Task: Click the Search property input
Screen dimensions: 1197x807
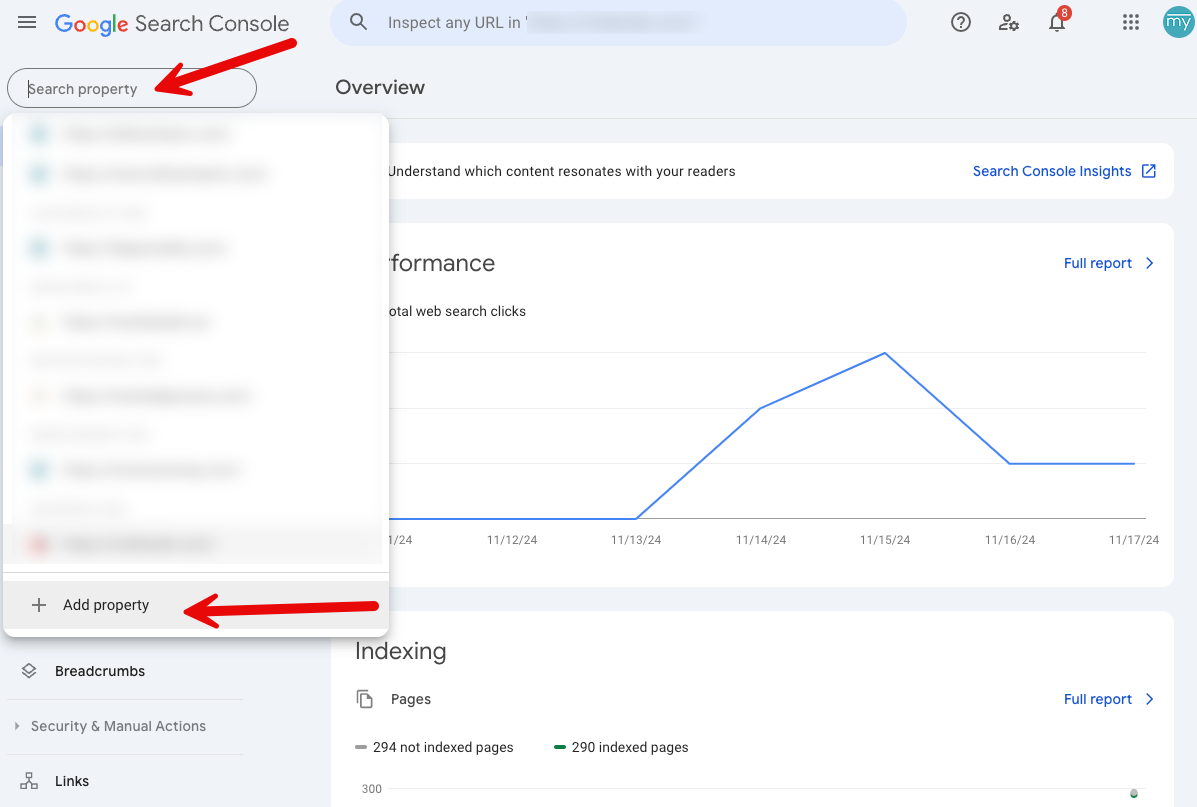Action: pyautogui.click(x=132, y=89)
